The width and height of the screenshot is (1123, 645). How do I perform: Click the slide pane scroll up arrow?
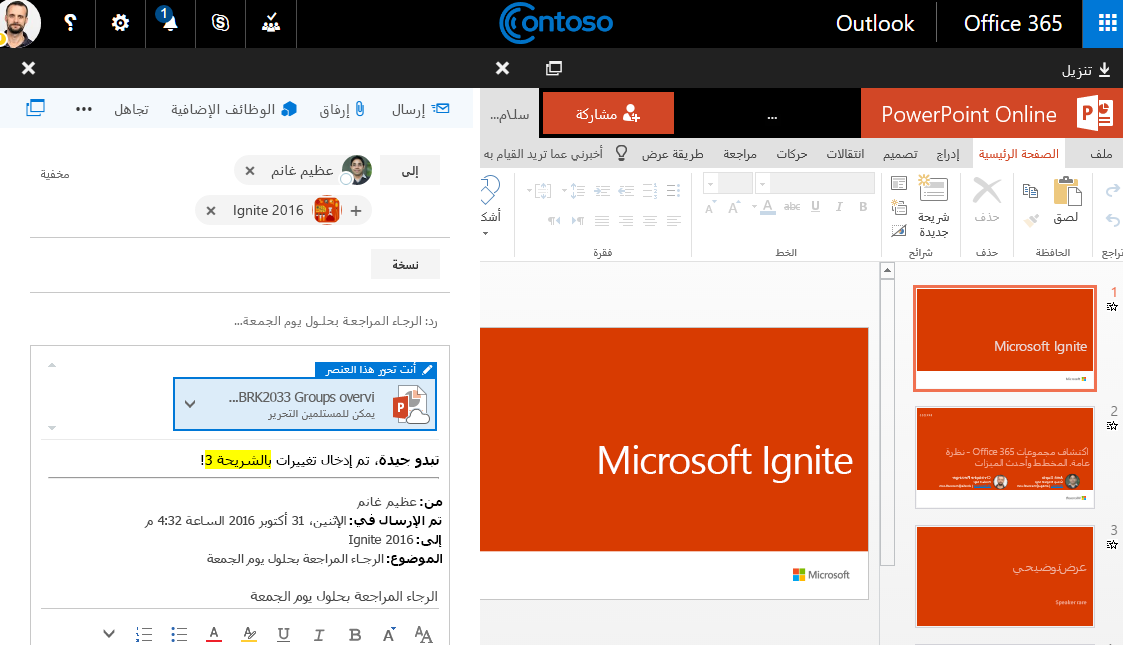(x=887, y=270)
